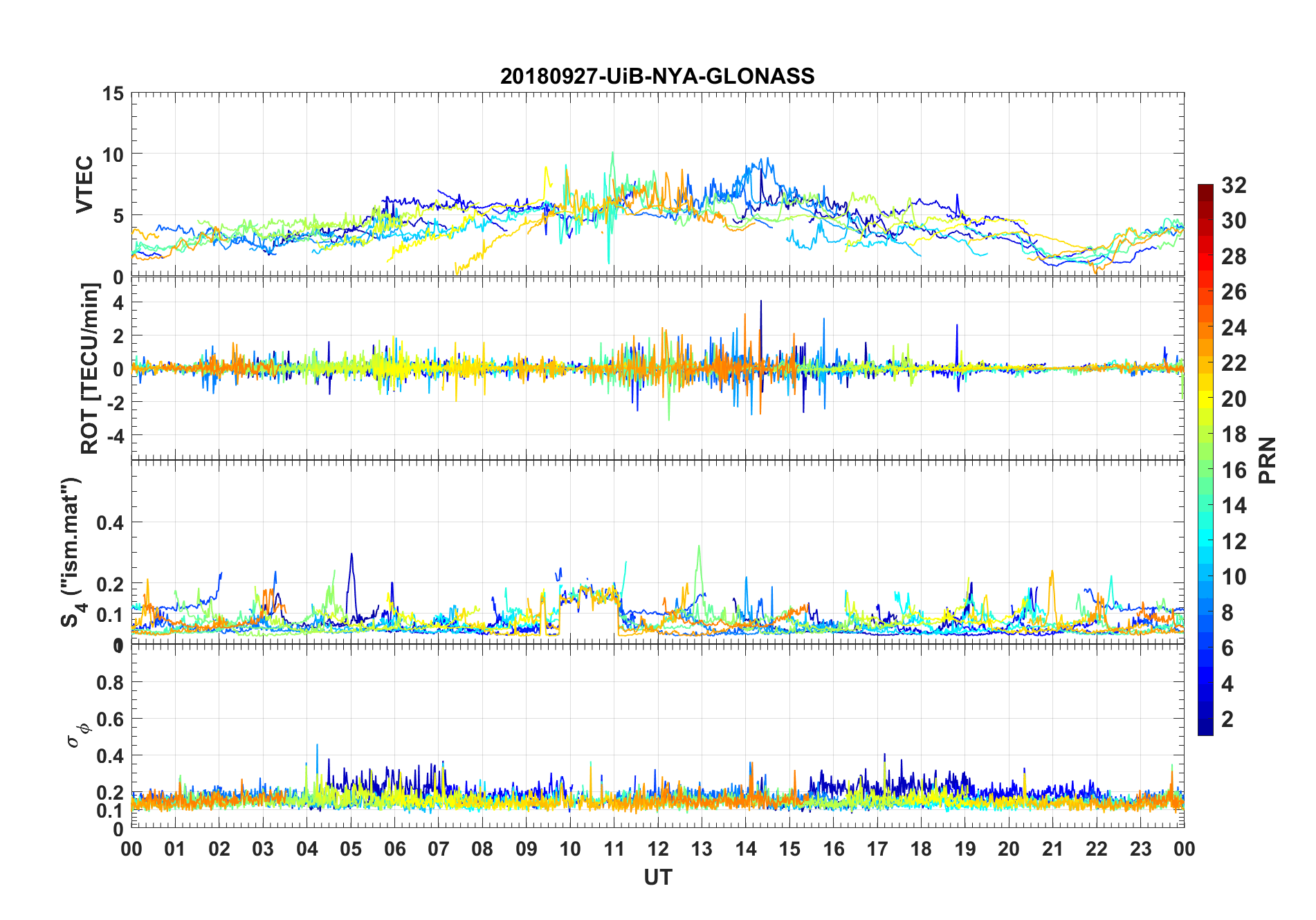Click the PRN colorbar label
This screenshot has height=920, width=1316.
[1268, 460]
